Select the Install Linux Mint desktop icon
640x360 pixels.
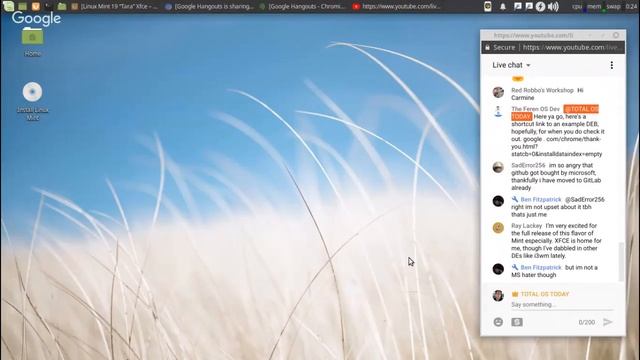click(x=33, y=101)
